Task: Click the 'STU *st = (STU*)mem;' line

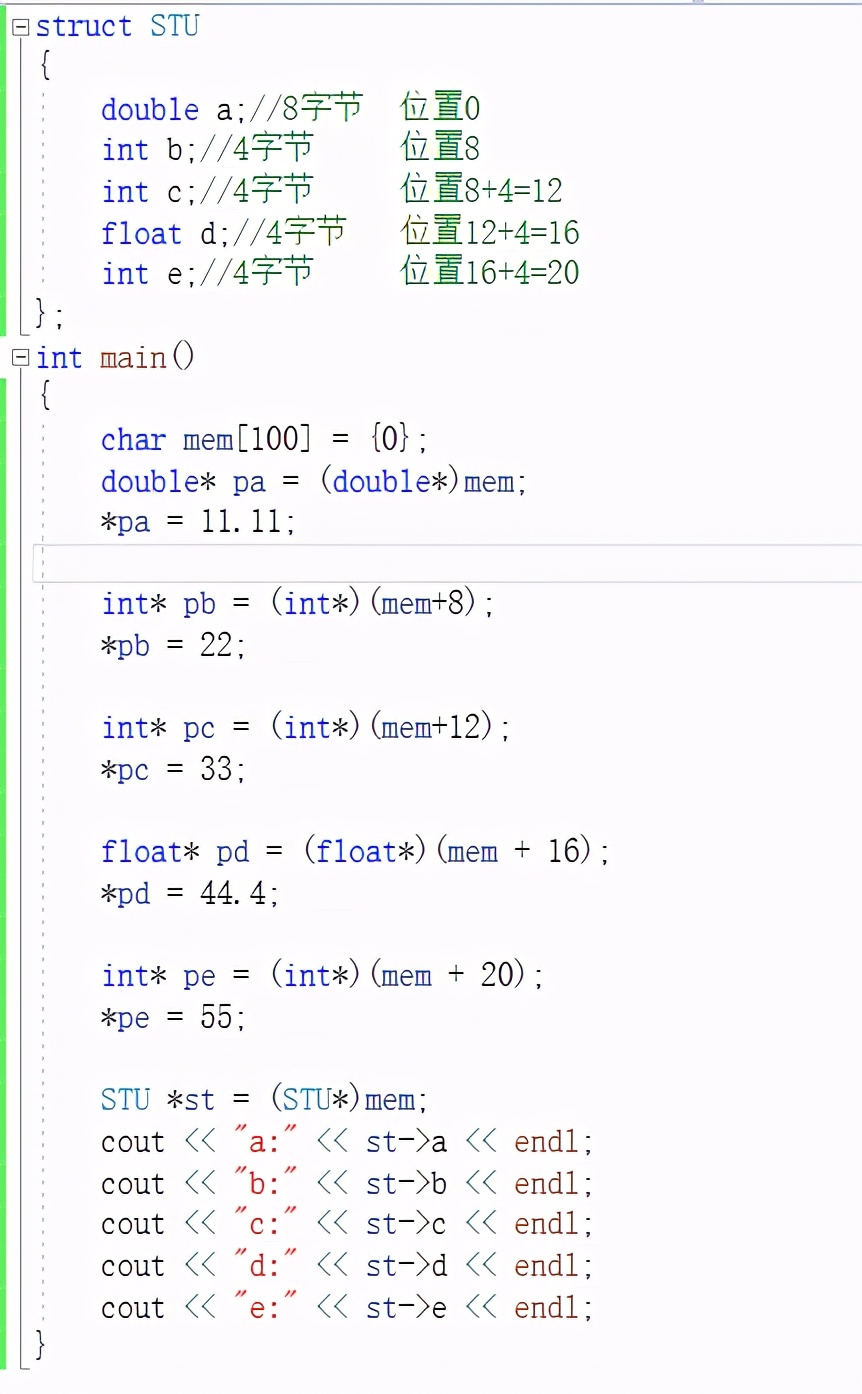Action: 265,1100
